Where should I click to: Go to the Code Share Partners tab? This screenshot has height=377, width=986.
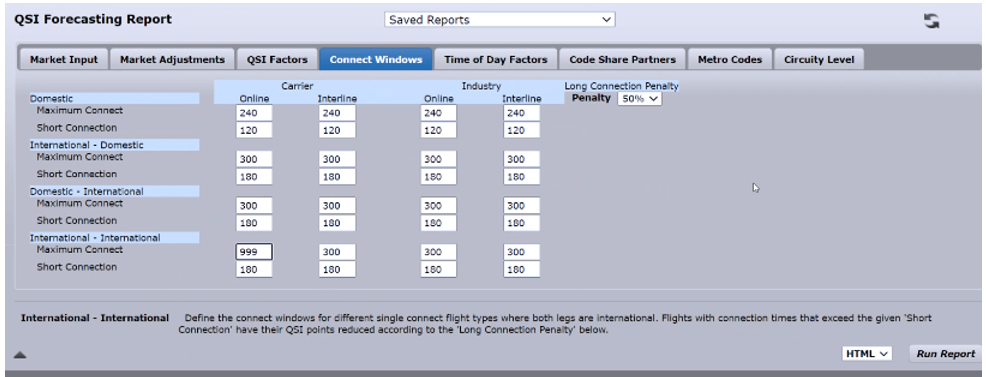(x=623, y=60)
